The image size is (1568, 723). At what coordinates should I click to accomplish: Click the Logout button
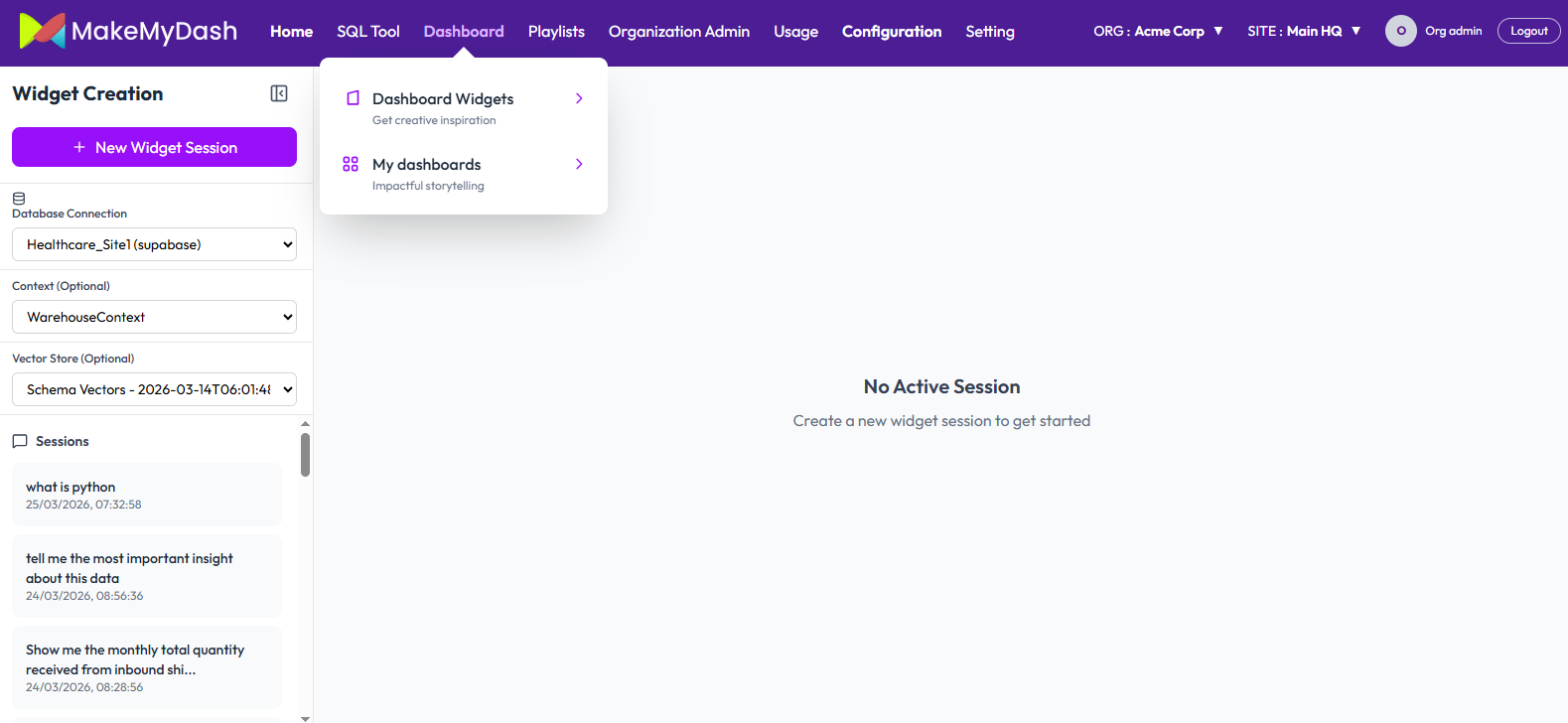[x=1528, y=31]
